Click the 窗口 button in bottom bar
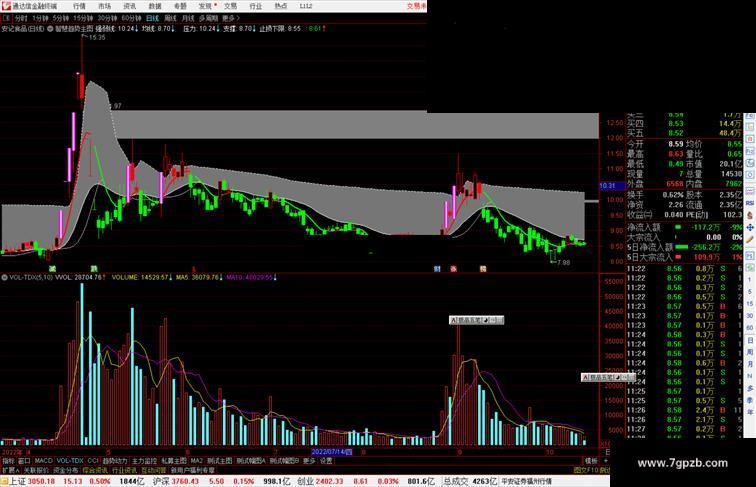The width and height of the screenshot is (756, 487). click(24, 461)
